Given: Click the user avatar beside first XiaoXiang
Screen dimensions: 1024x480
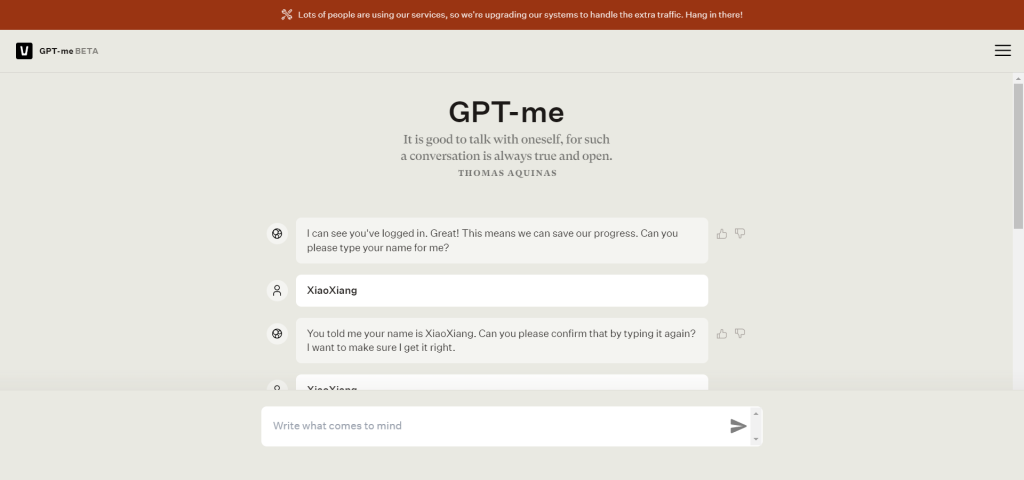Looking at the screenshot, I should click(x=277, y=291).
